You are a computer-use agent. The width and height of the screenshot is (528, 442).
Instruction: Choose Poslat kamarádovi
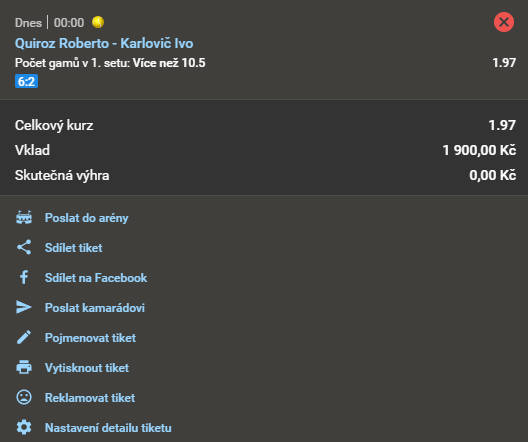(95, 308)
